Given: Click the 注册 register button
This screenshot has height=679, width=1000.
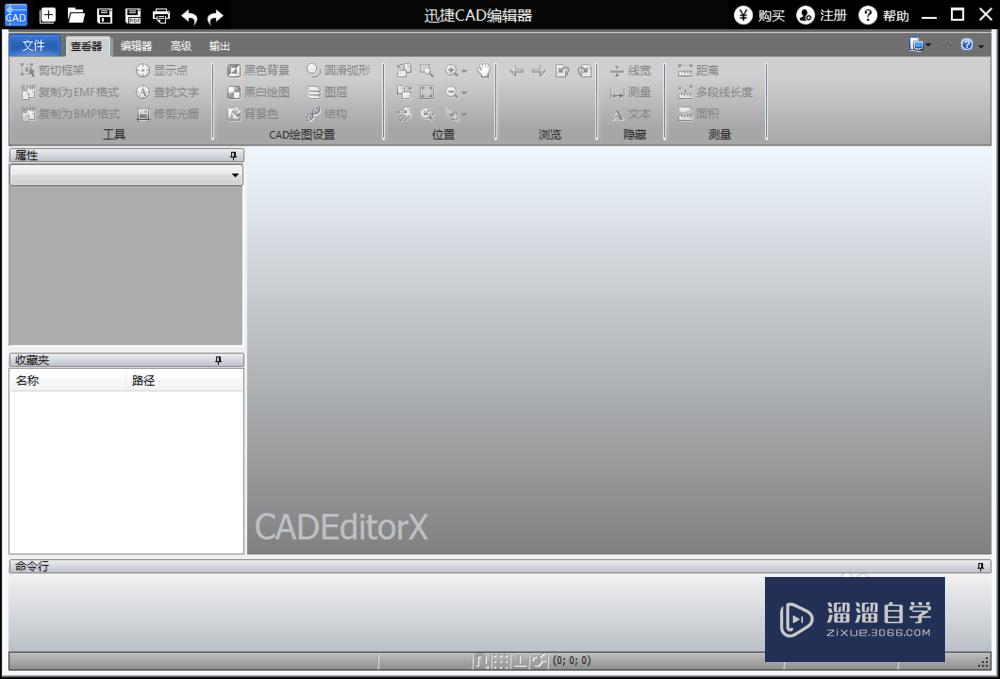Looking at the screenshot, I should tap(821, 15).
